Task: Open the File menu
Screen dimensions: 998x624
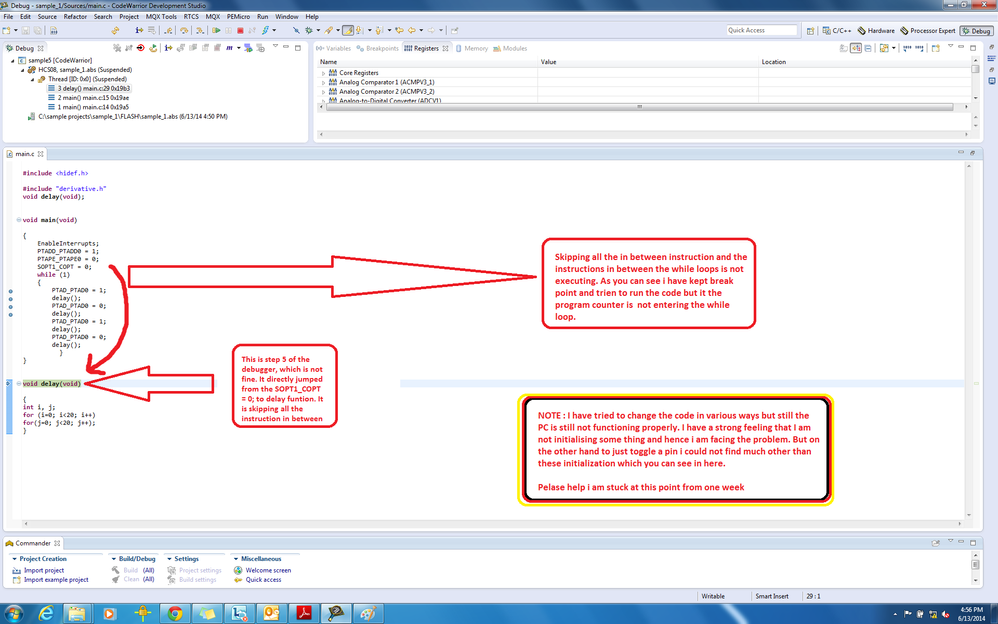Action: click(8, 17)
